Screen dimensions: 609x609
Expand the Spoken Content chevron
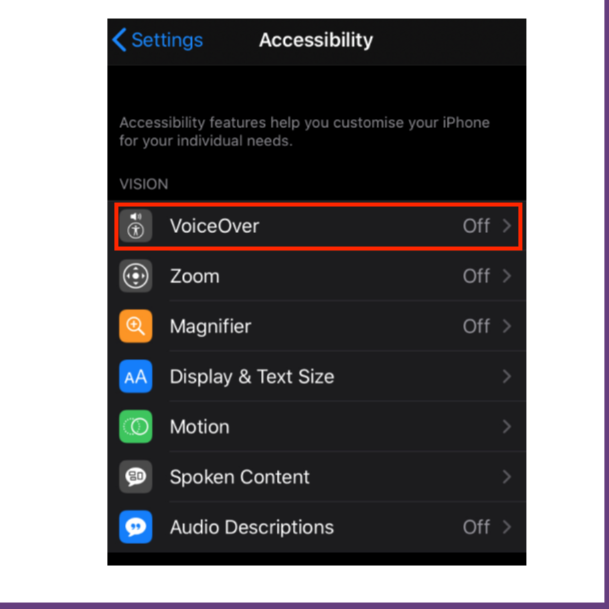click(x=506, y=477)
